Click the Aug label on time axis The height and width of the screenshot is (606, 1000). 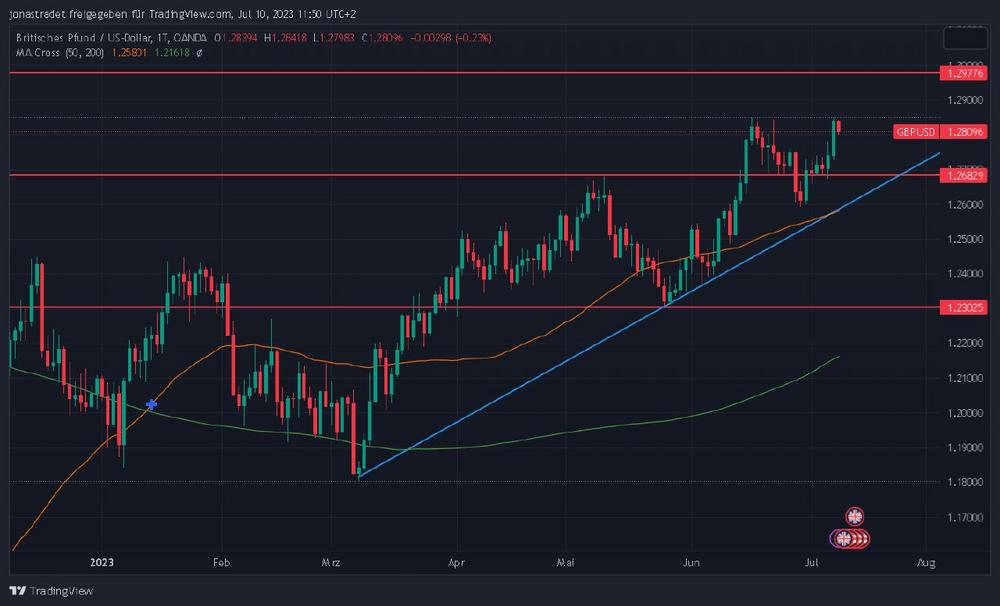point(926,563)
